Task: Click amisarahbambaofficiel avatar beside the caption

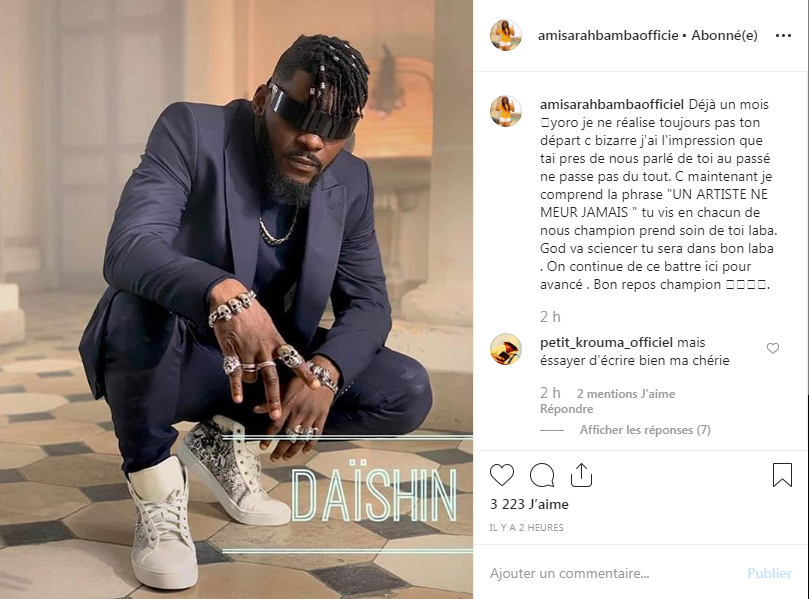Action: click(506, 111)
